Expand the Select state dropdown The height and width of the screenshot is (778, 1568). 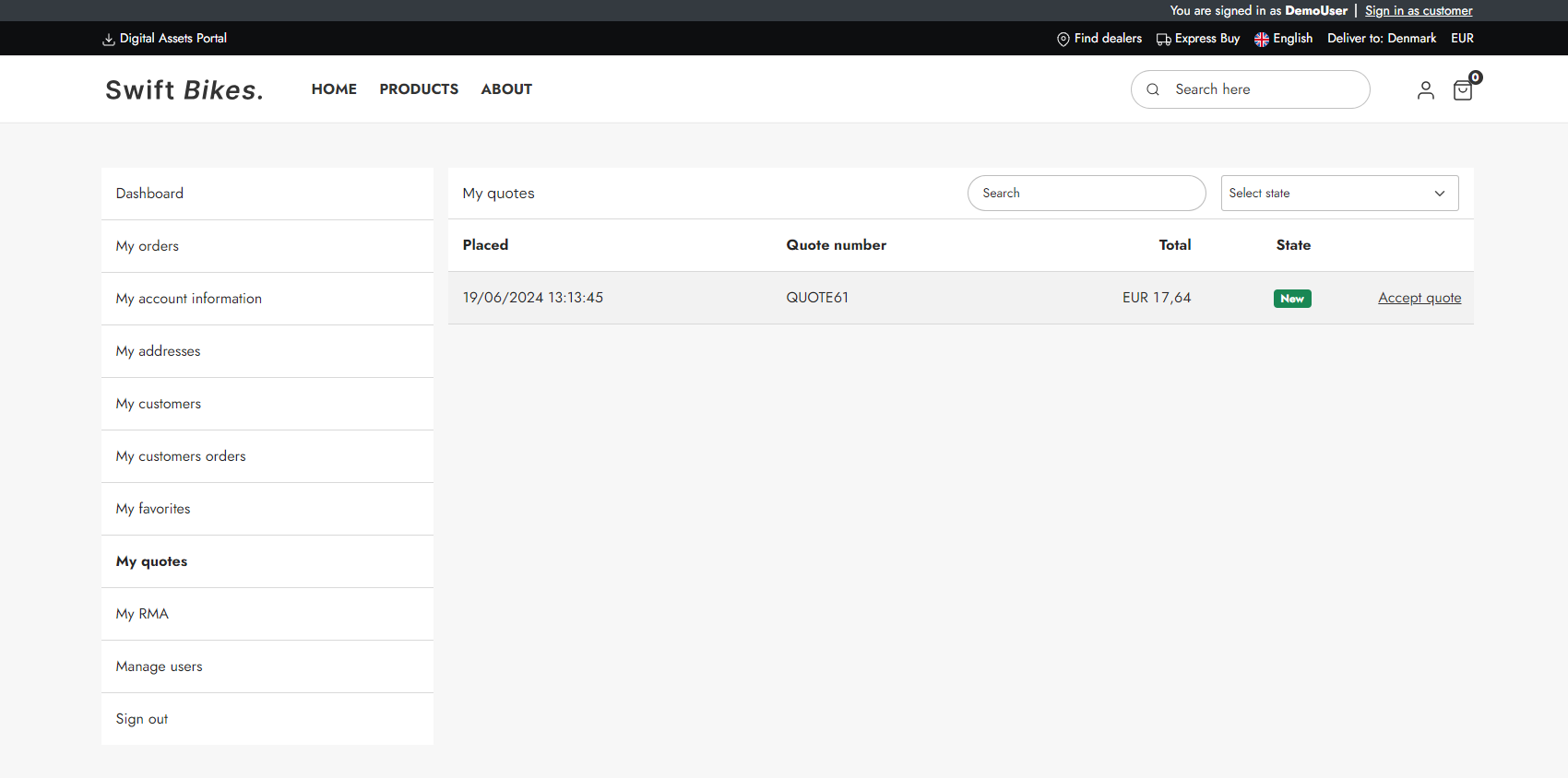1339,194
